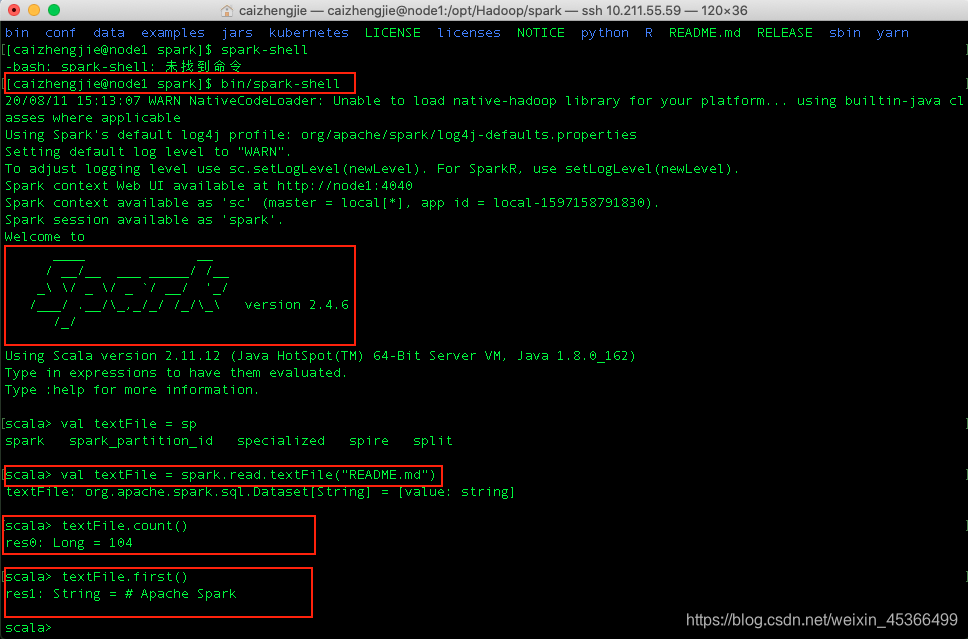Select the yarn directory entry
968x639 pixels.
[892, 32]
